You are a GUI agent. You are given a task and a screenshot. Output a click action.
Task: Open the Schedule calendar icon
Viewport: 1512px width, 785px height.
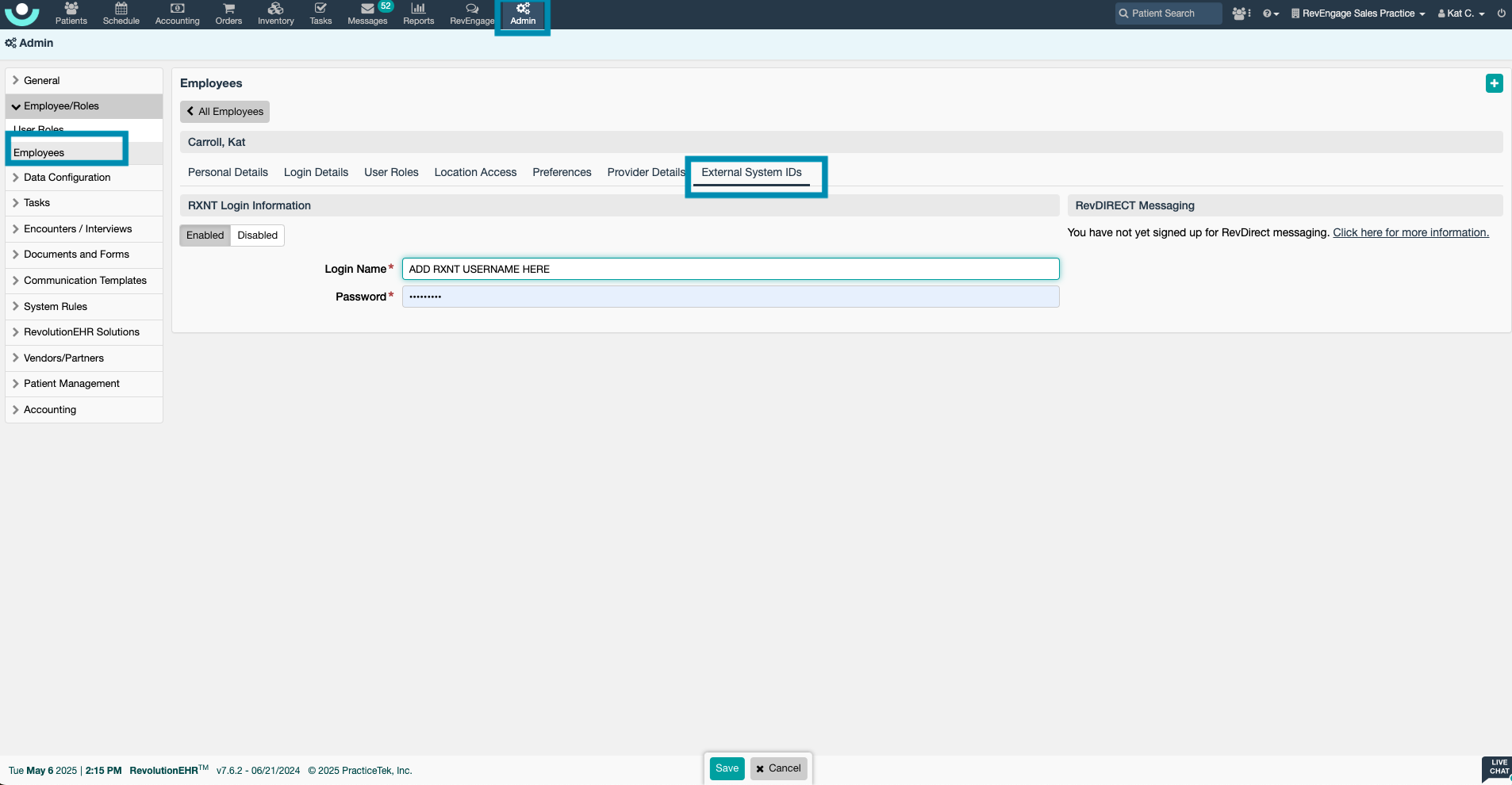[121, 13]
